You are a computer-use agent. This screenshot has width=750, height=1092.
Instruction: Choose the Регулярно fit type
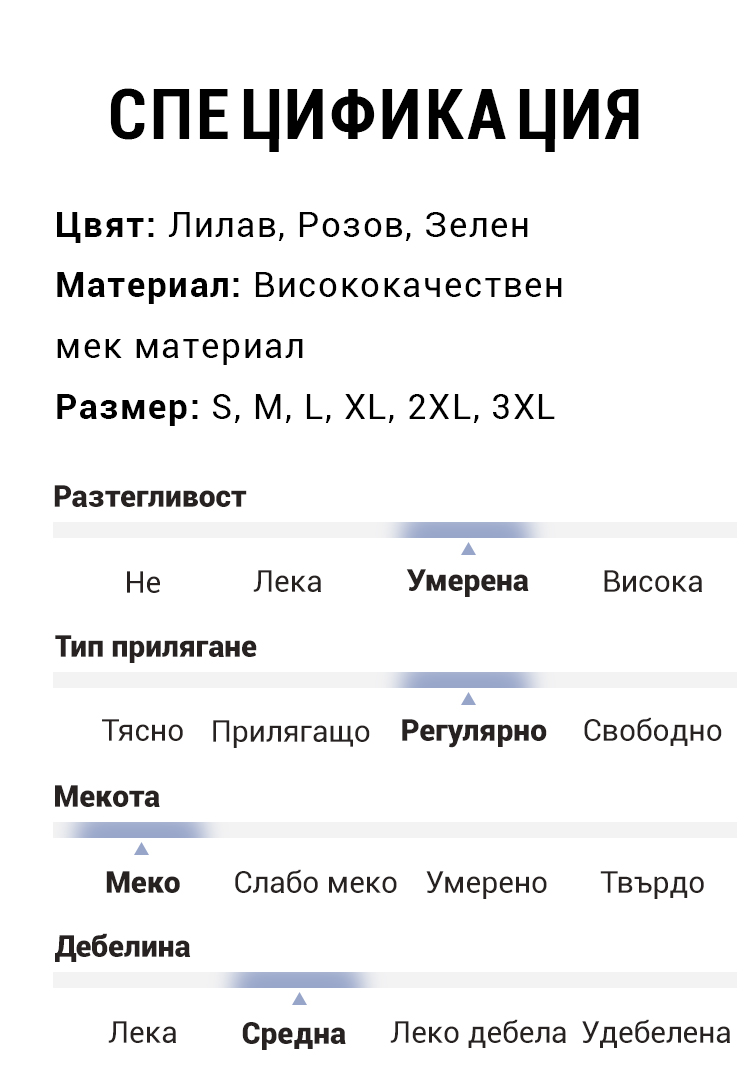(474, 731)
